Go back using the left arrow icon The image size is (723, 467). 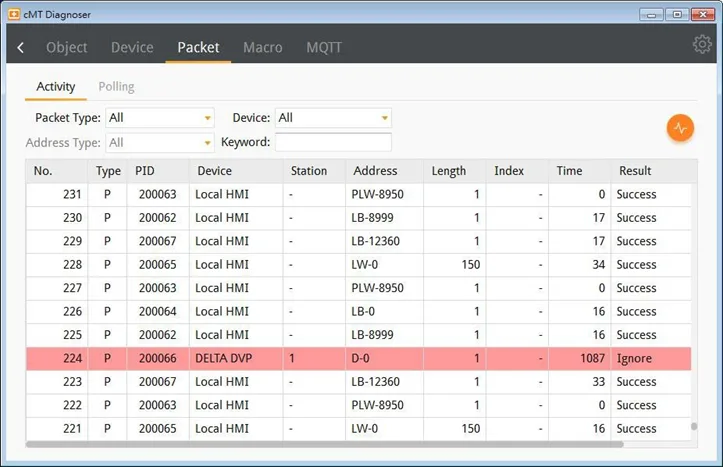[x=21, y=47]
